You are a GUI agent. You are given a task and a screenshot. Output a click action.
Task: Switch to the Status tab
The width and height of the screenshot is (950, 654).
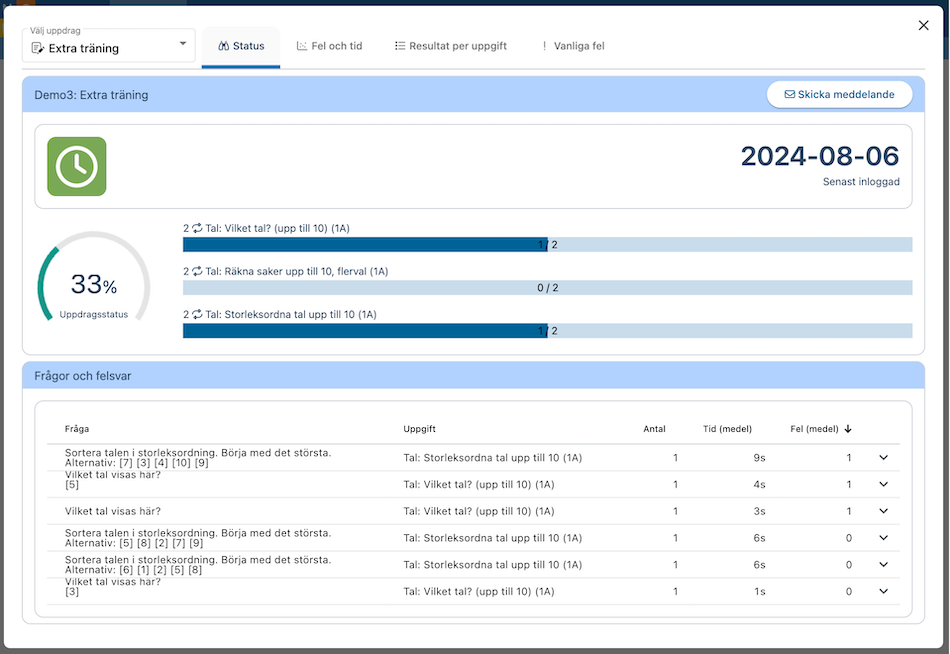[241, 46]
